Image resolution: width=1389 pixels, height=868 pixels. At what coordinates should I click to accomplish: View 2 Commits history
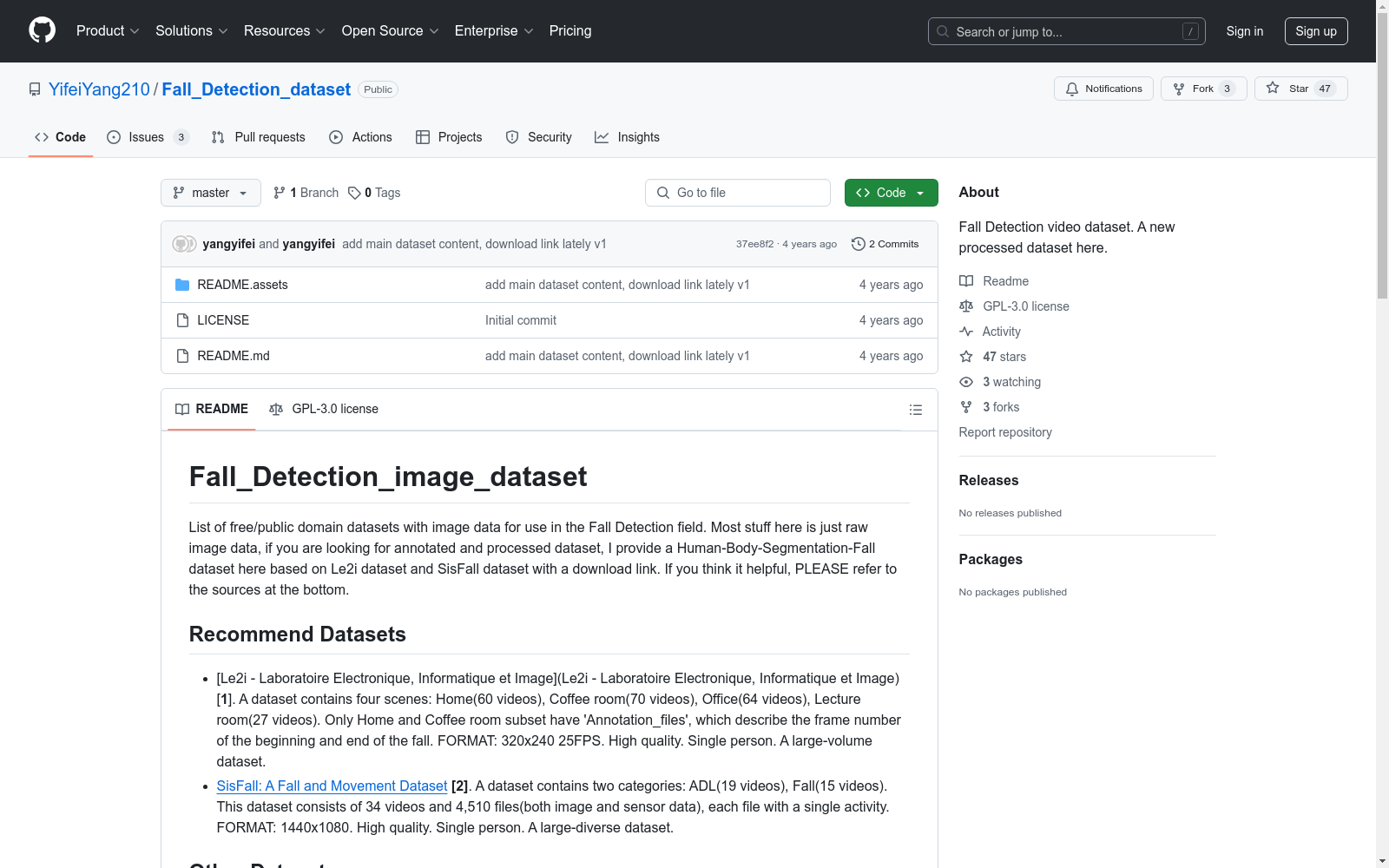click(885, 244)
